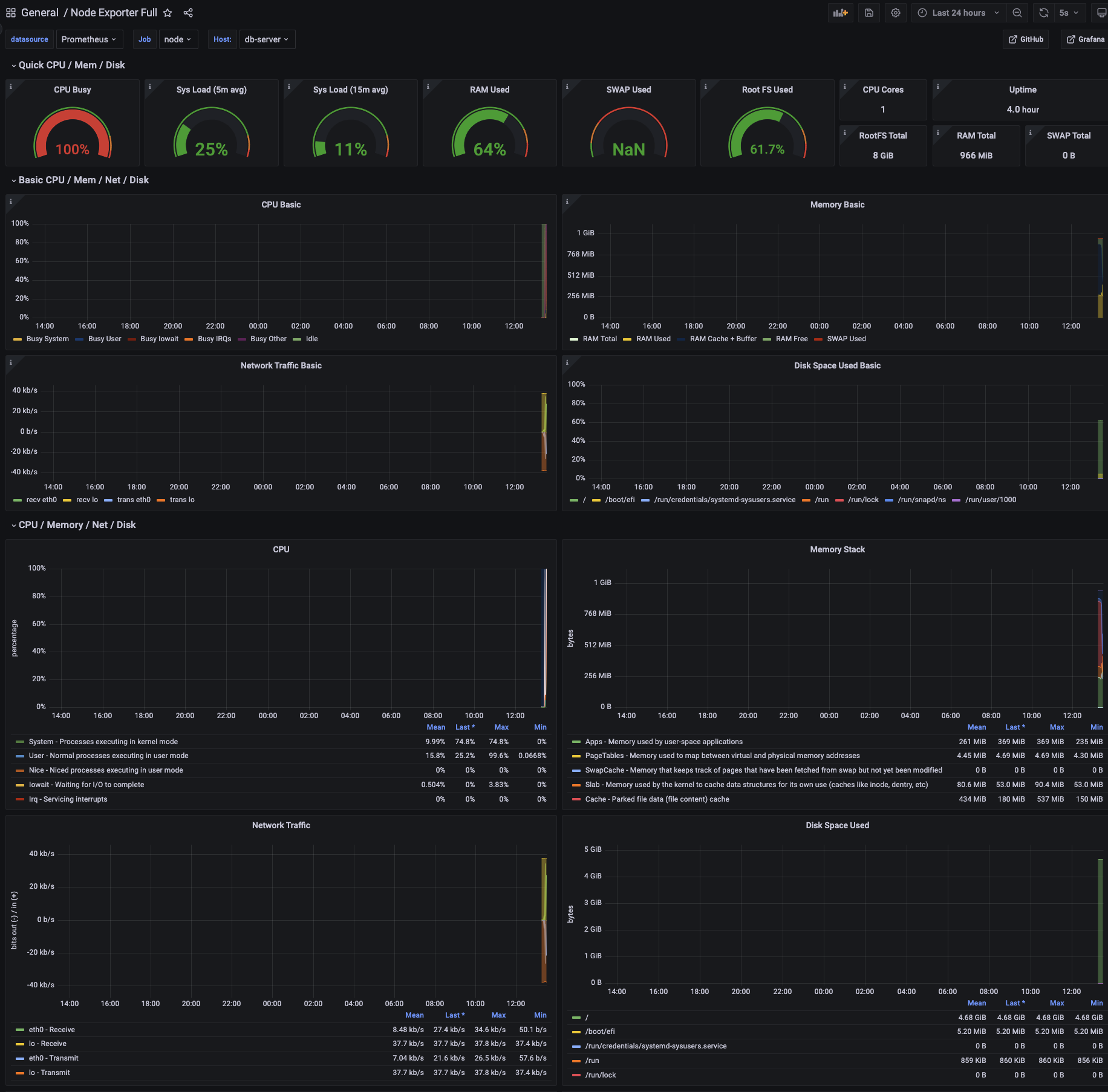Show info for CPU Basic panel
Screen dimensions: 1108x1092
[10, 201]
